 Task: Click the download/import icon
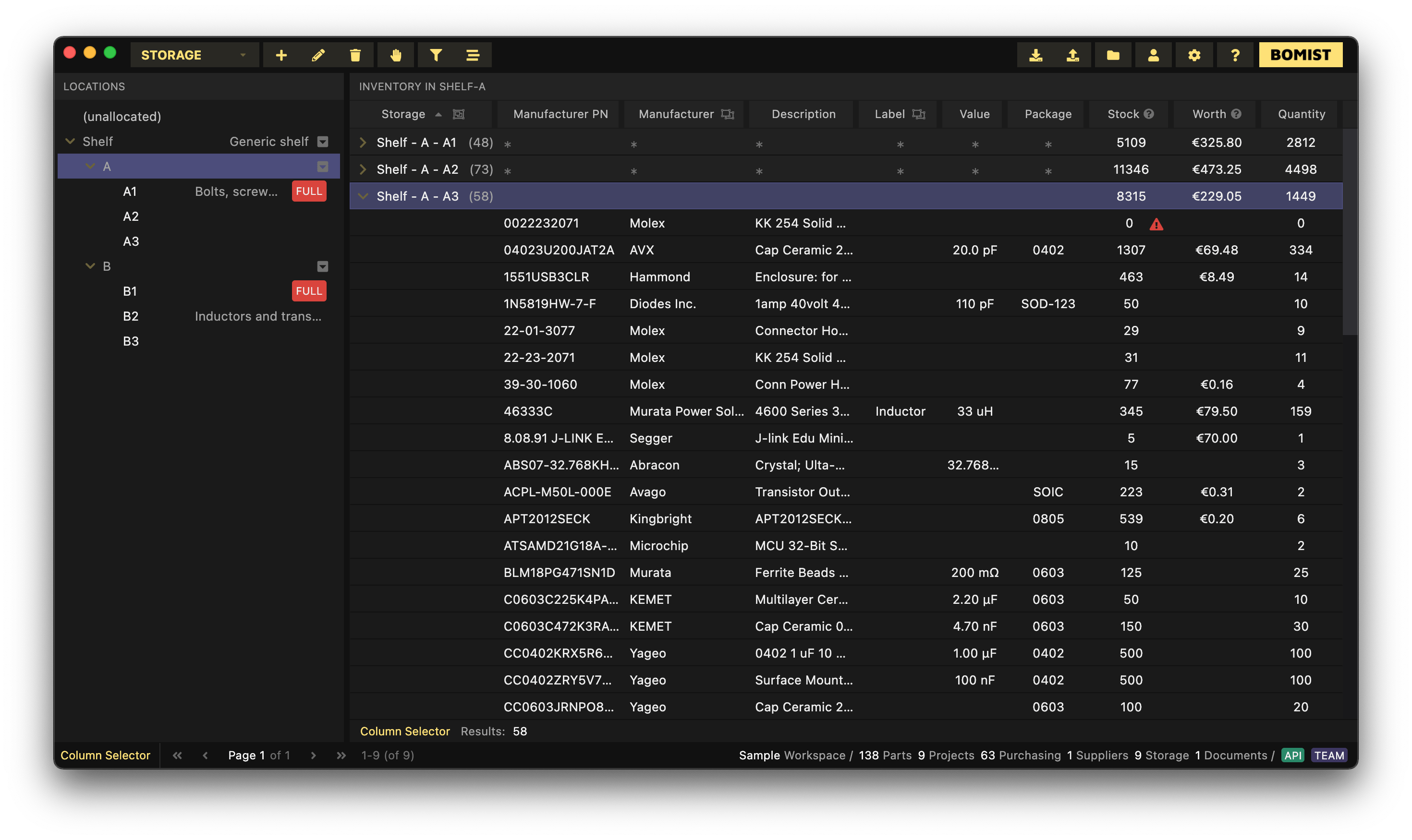tap(1035, 55)
